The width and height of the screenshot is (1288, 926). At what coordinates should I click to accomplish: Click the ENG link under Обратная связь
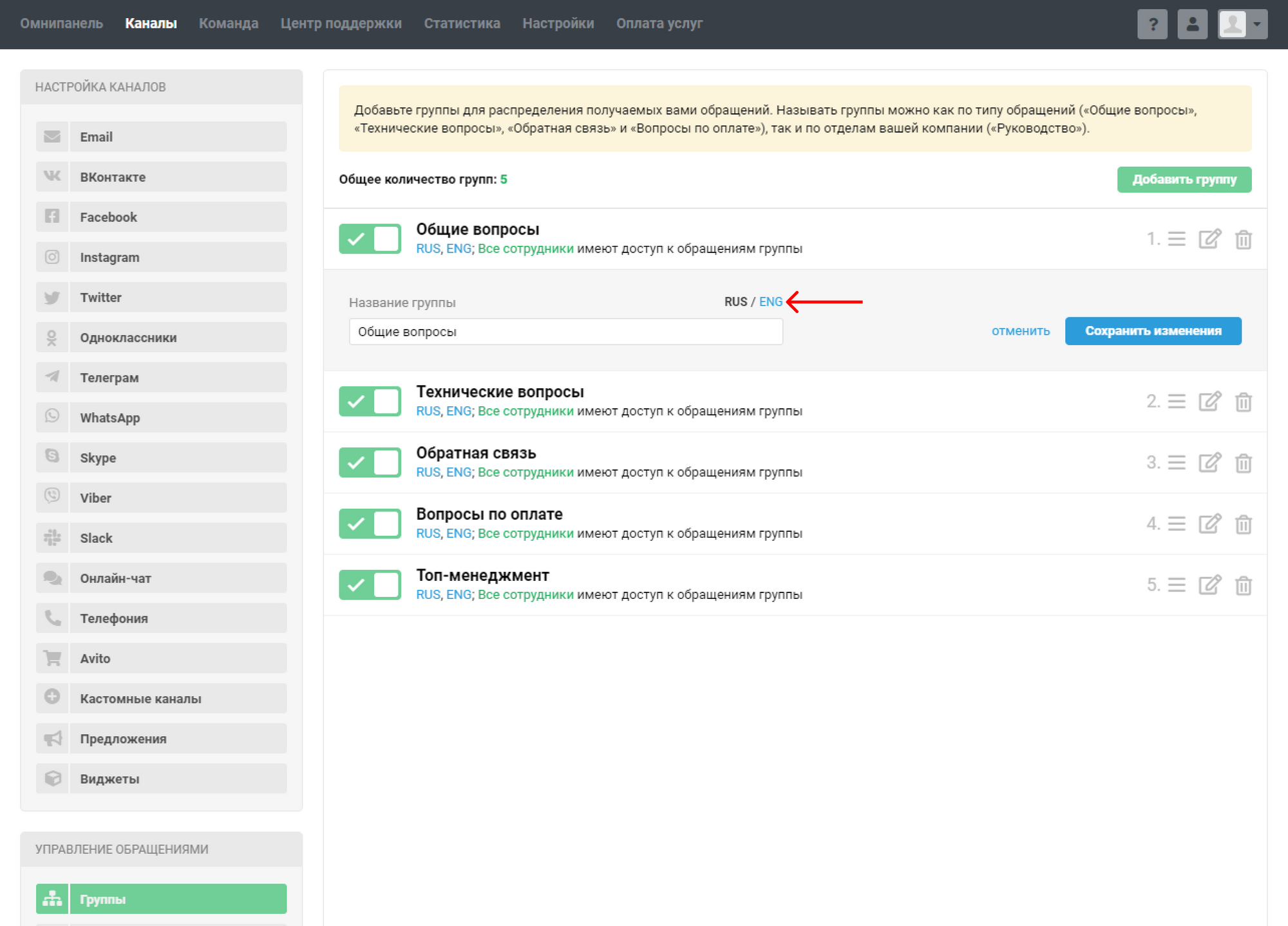coord(459,472)
